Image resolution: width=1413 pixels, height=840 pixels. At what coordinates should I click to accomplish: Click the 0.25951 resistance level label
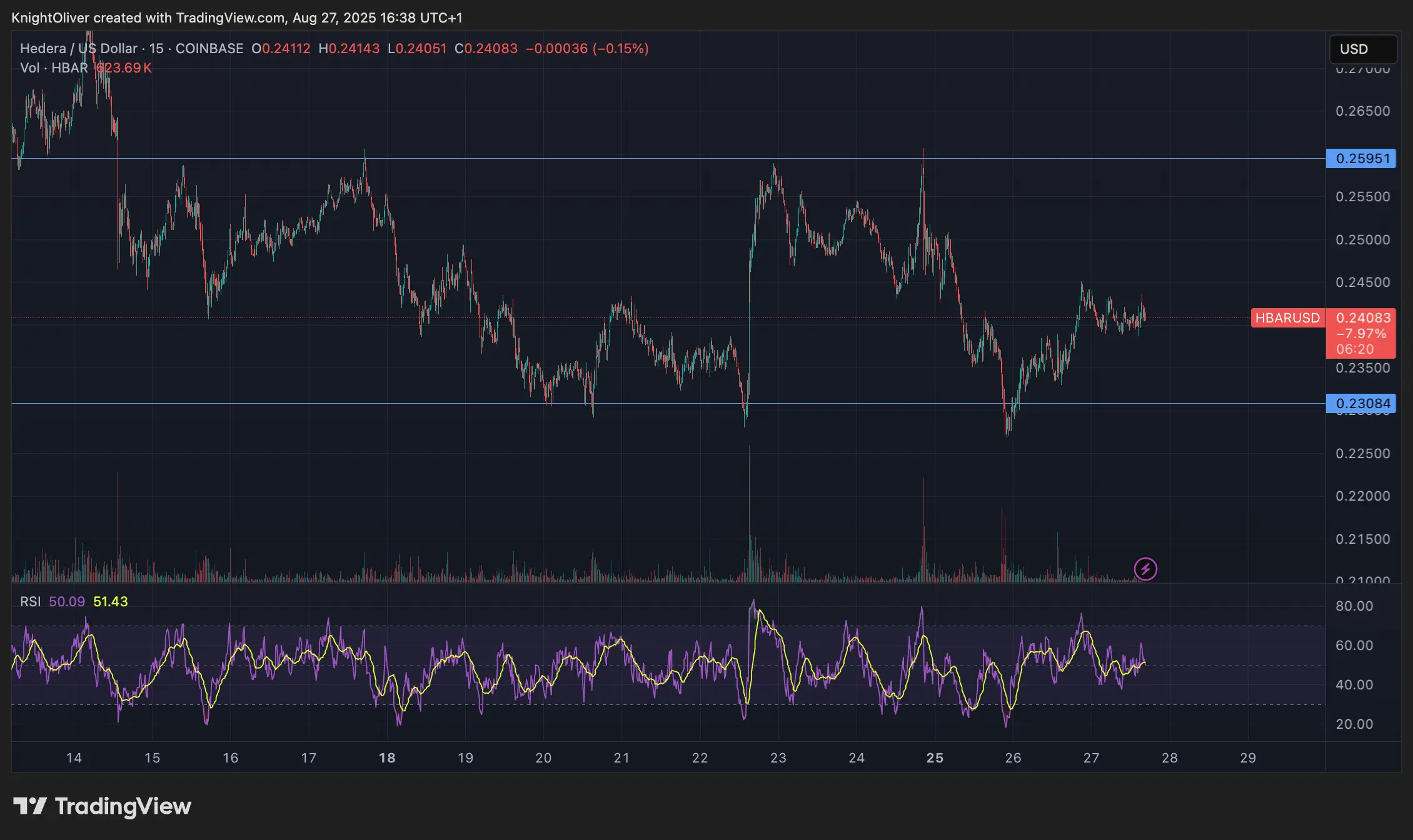[1361, 159]
